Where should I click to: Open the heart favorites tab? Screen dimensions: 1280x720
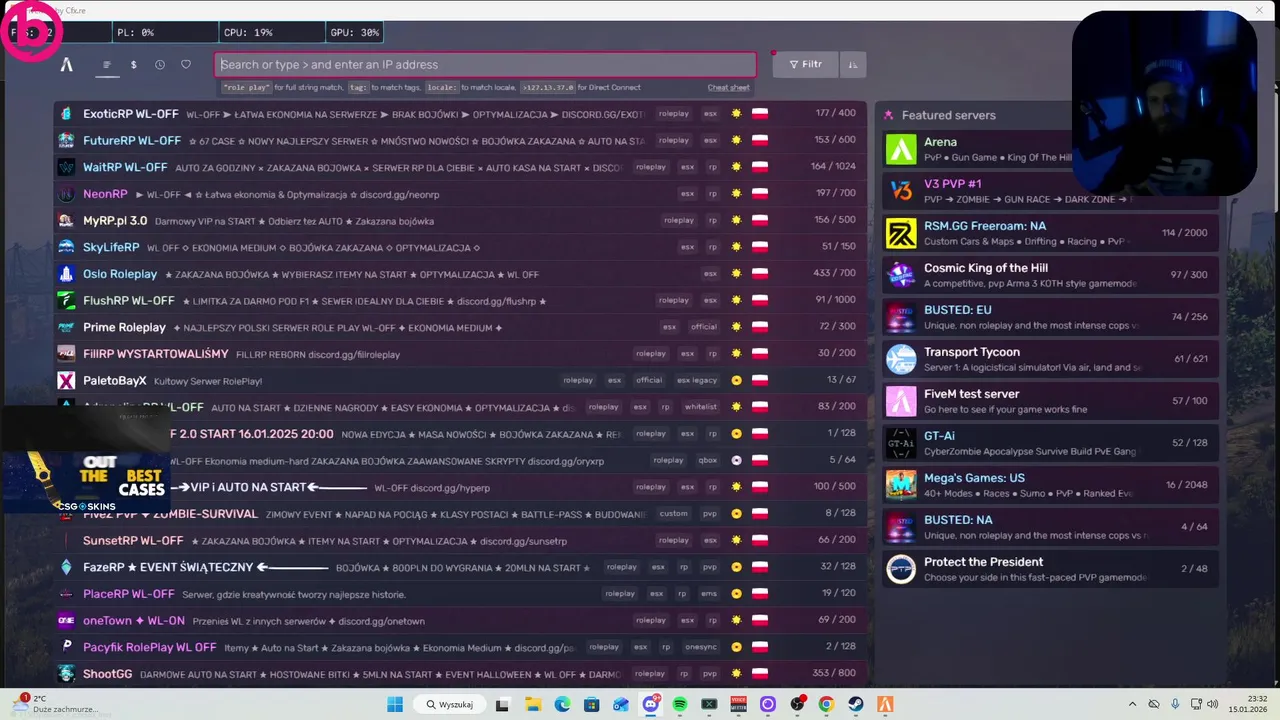186,65
